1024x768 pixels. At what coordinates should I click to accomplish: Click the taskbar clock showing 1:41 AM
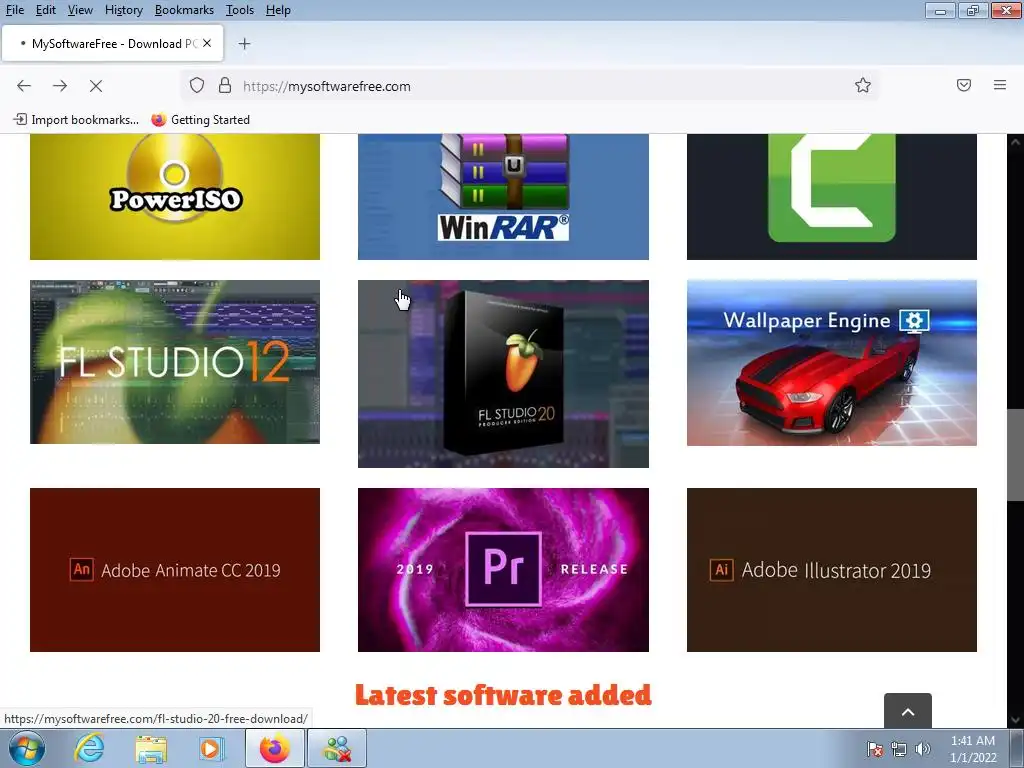(x=973, y=749)
